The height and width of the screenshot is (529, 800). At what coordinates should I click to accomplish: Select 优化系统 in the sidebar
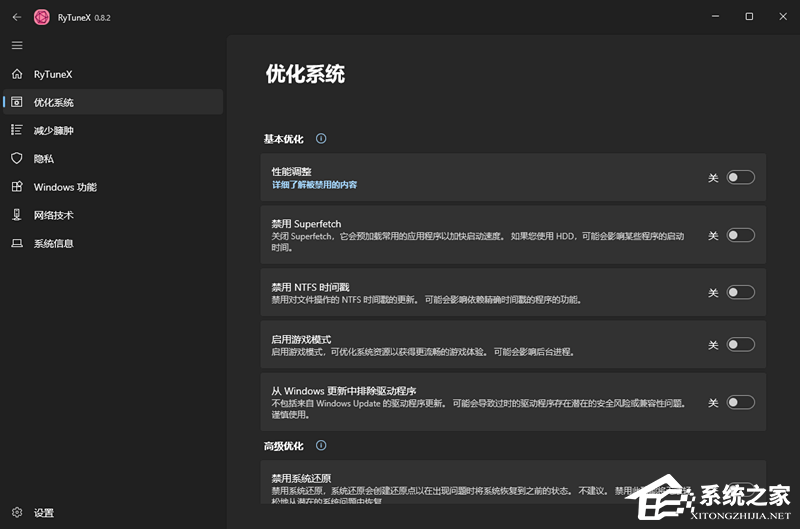pyautogui.click(x=113, y=102)
